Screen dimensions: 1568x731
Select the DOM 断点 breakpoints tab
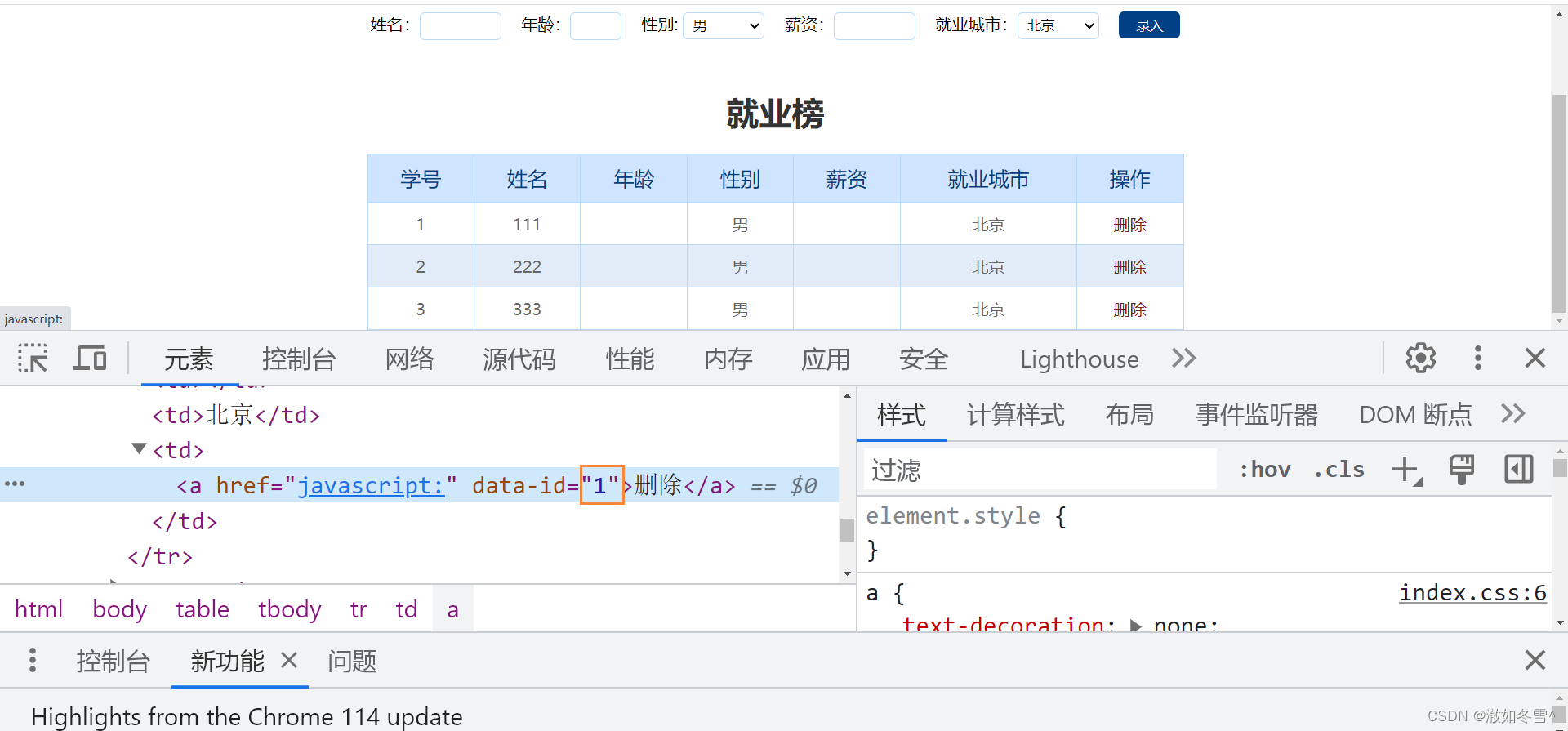[x=1415, y=414]
